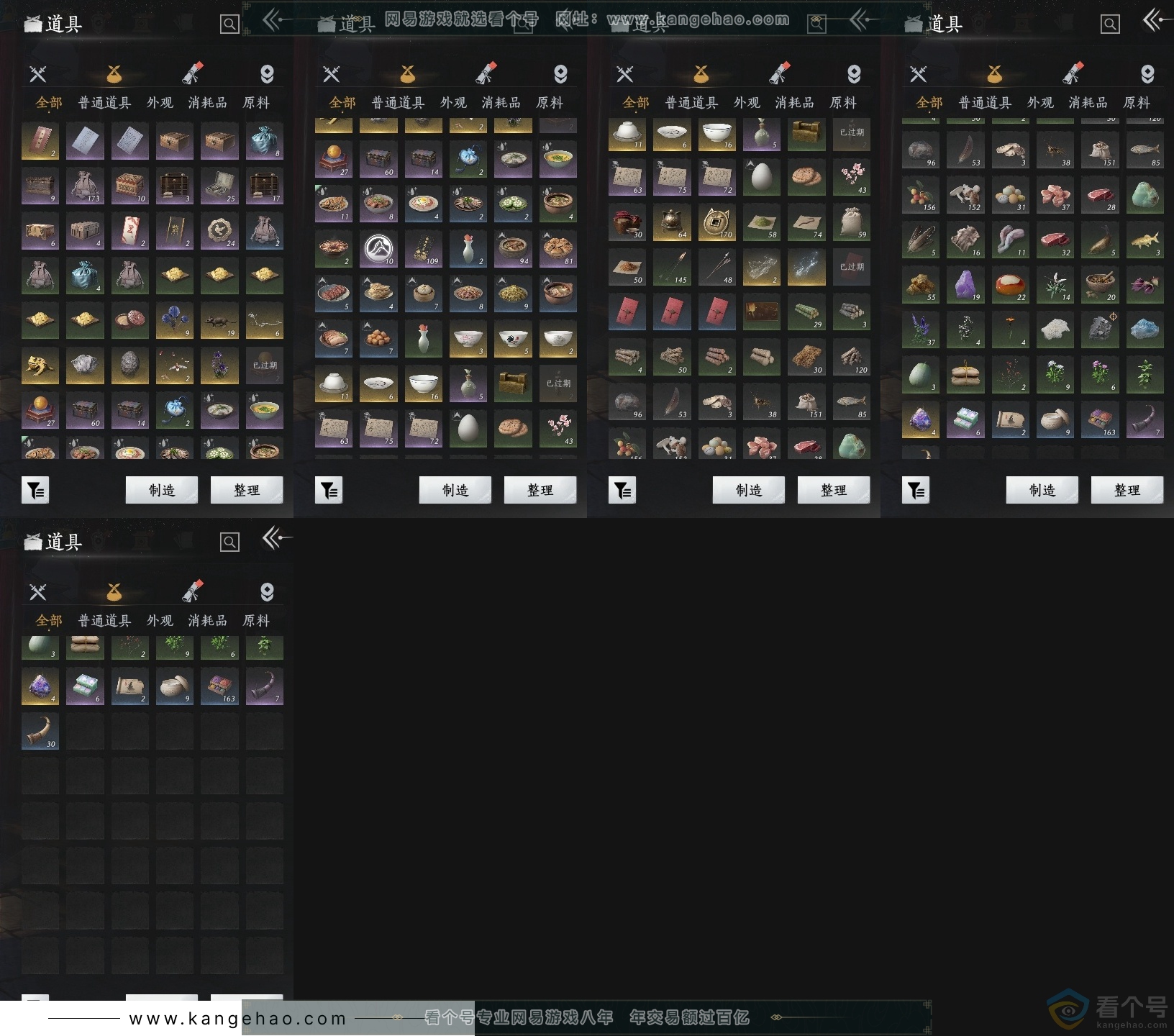Viewport: 1174px width, 1036px height.
Task: Select crossed swords category in first panel
Action: point(38,73)
